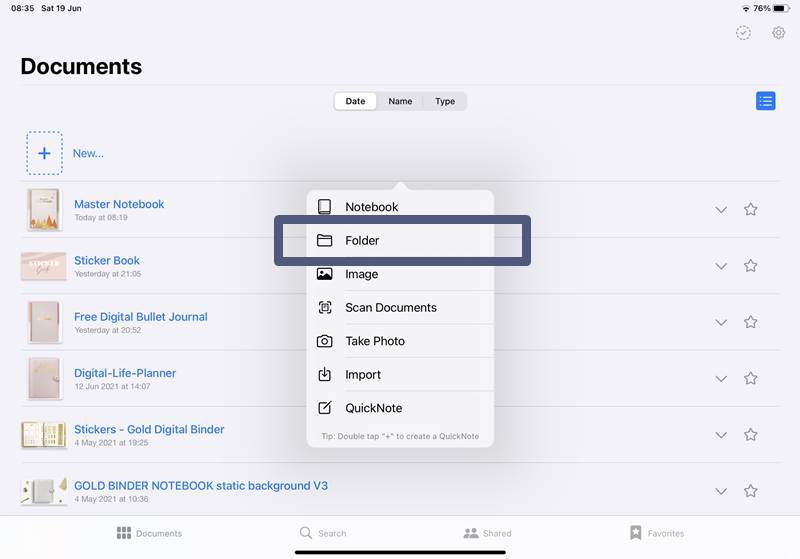
Task: Open chevron menu for Free Digital Bullet Journal
Action: point(720,322)
